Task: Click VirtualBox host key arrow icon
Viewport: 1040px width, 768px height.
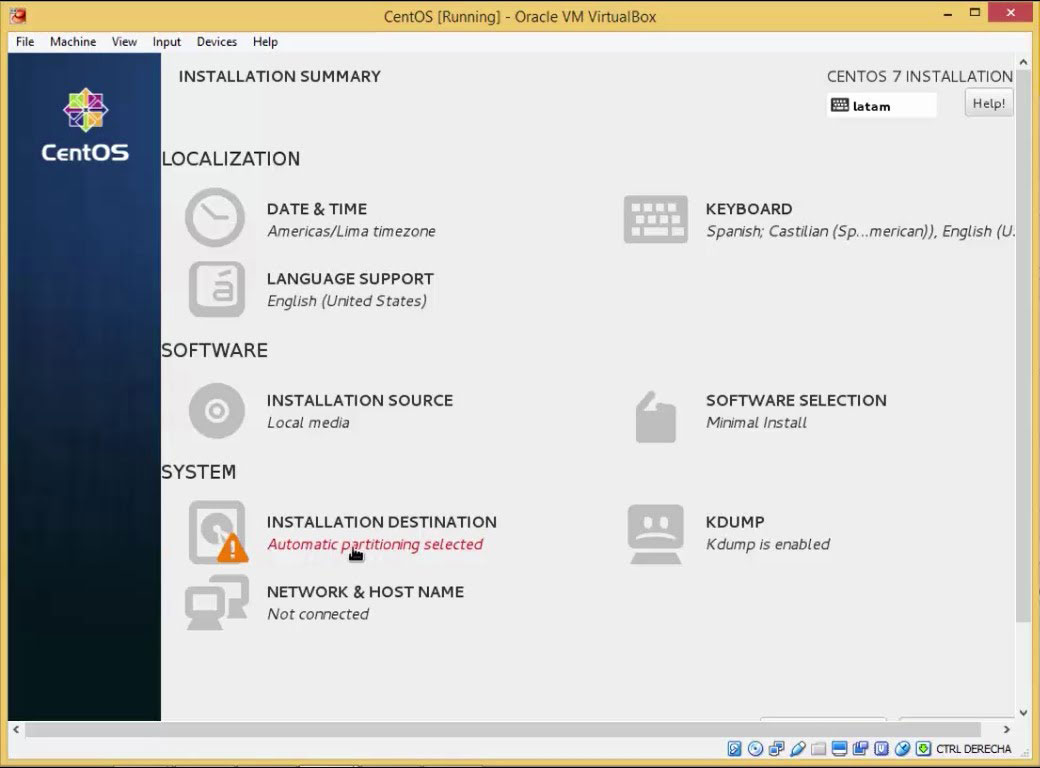Action: (x=923, y=749)
